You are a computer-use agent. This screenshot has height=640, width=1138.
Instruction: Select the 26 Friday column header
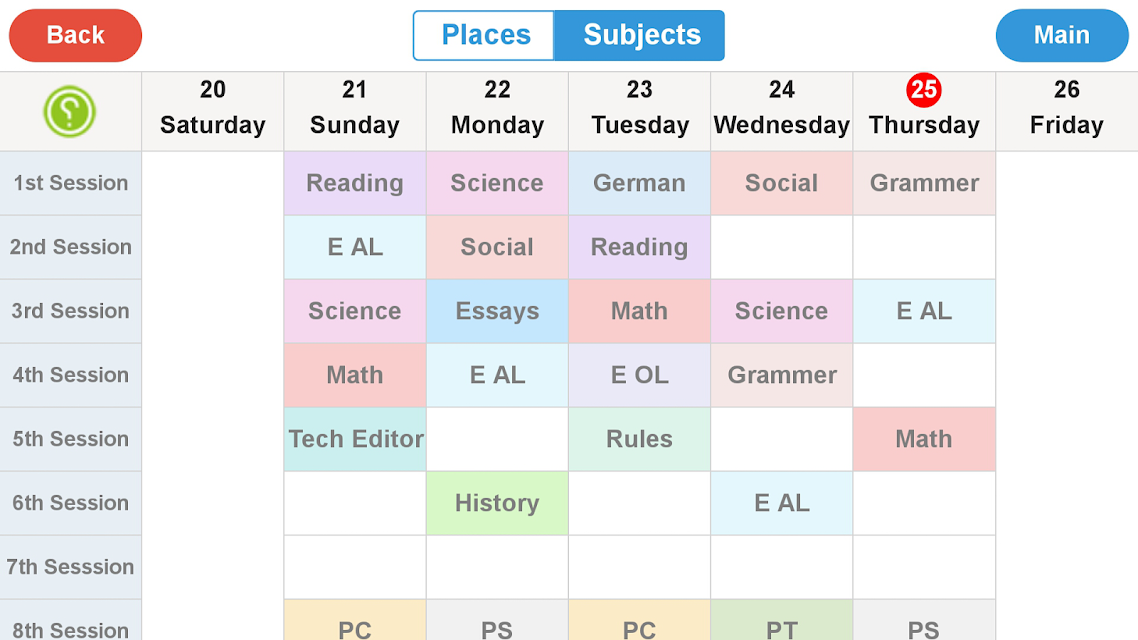click(x=1067, y=112)
